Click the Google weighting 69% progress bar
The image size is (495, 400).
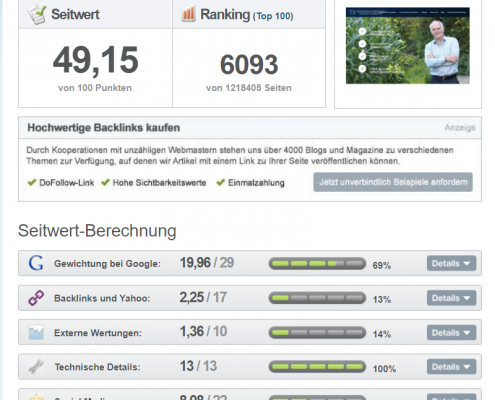317,264
